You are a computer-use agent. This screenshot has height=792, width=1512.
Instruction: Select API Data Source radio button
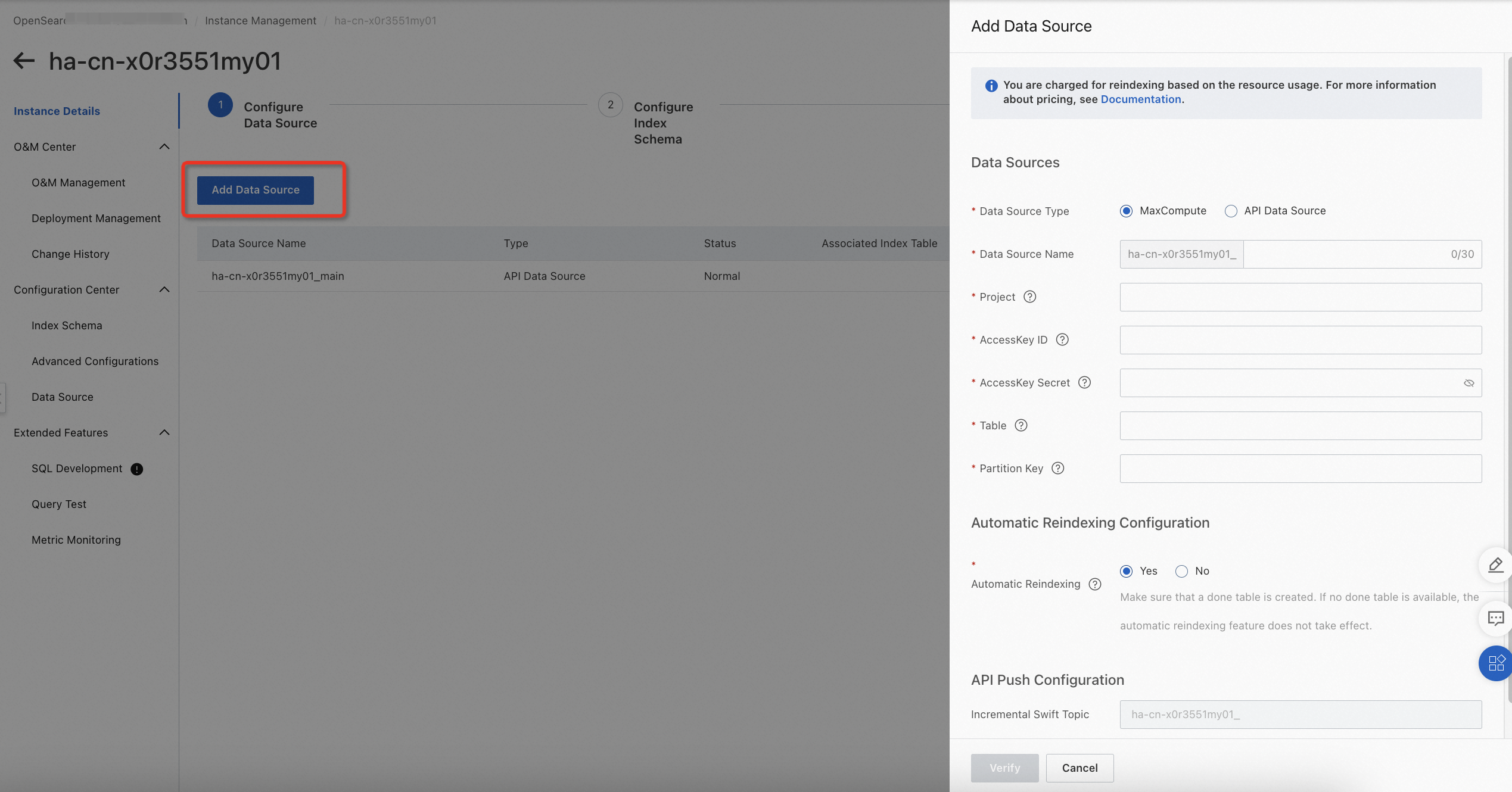[1231, 211]
